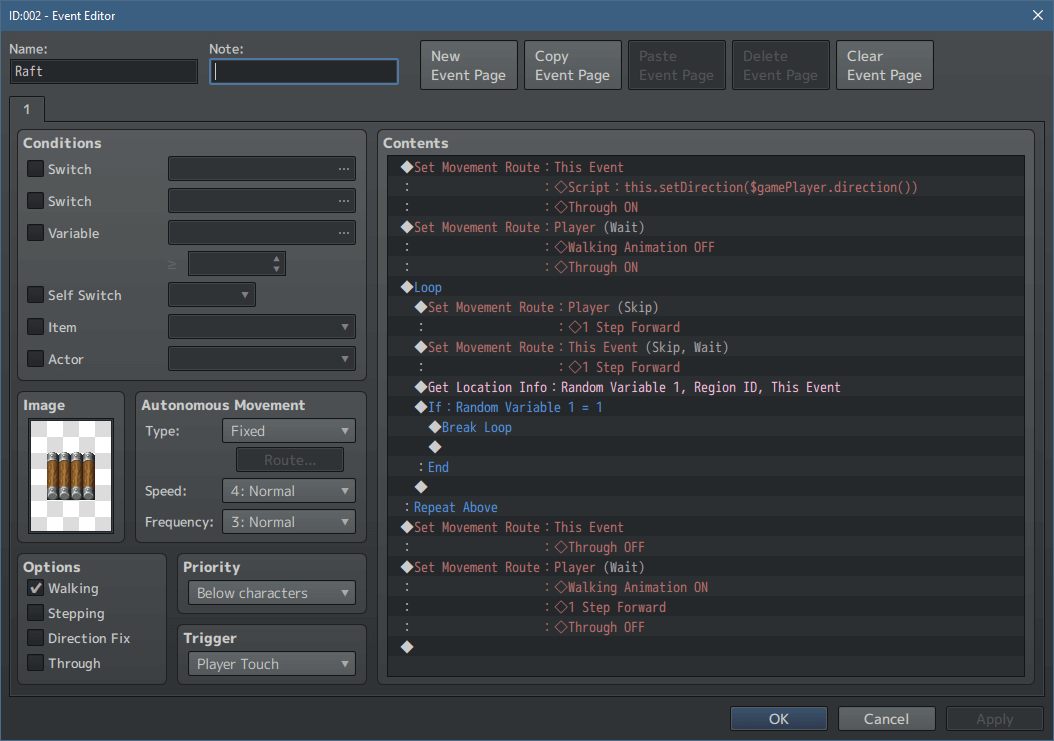Open the Self Switch dropdown

[x=212, y=295]
